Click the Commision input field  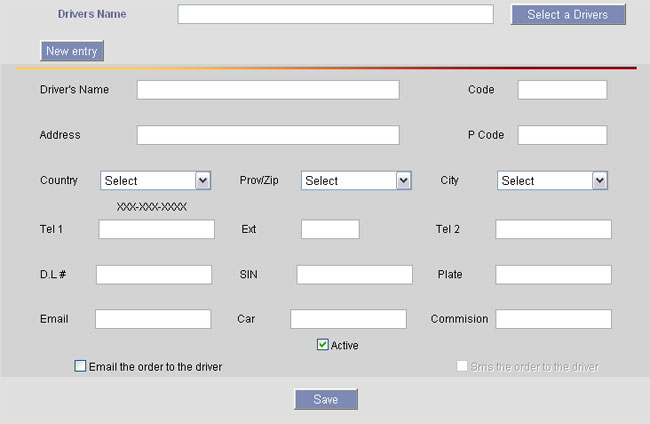[553, 319]
